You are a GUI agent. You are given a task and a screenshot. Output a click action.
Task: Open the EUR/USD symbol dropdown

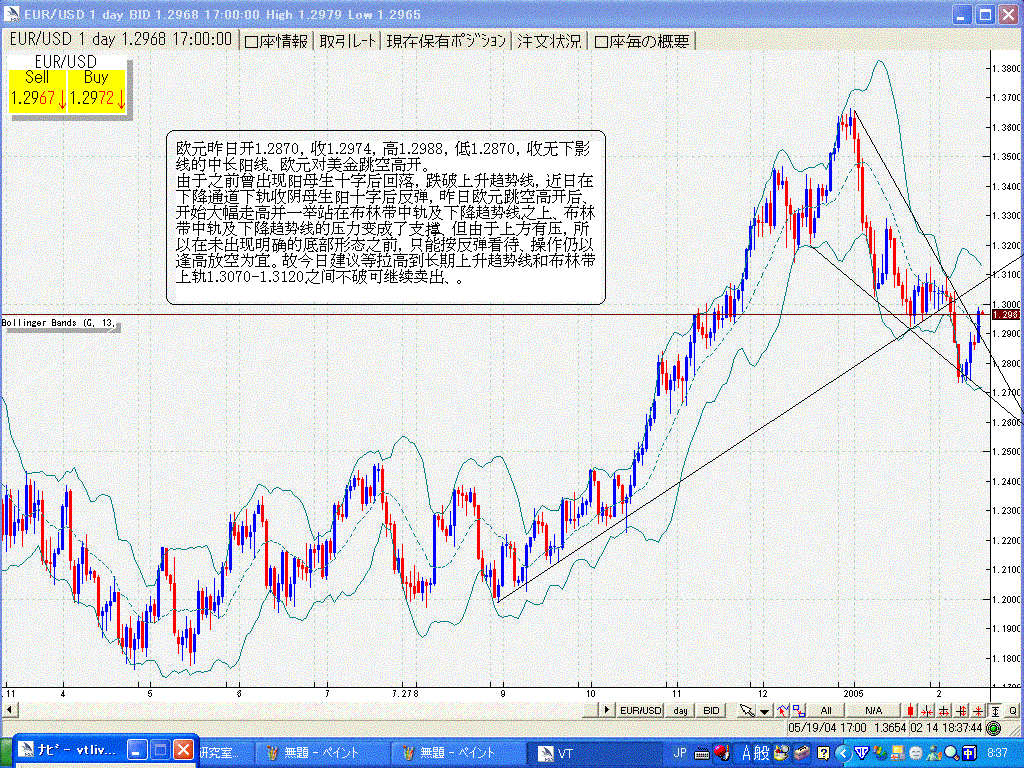click(x=641, y=710)
